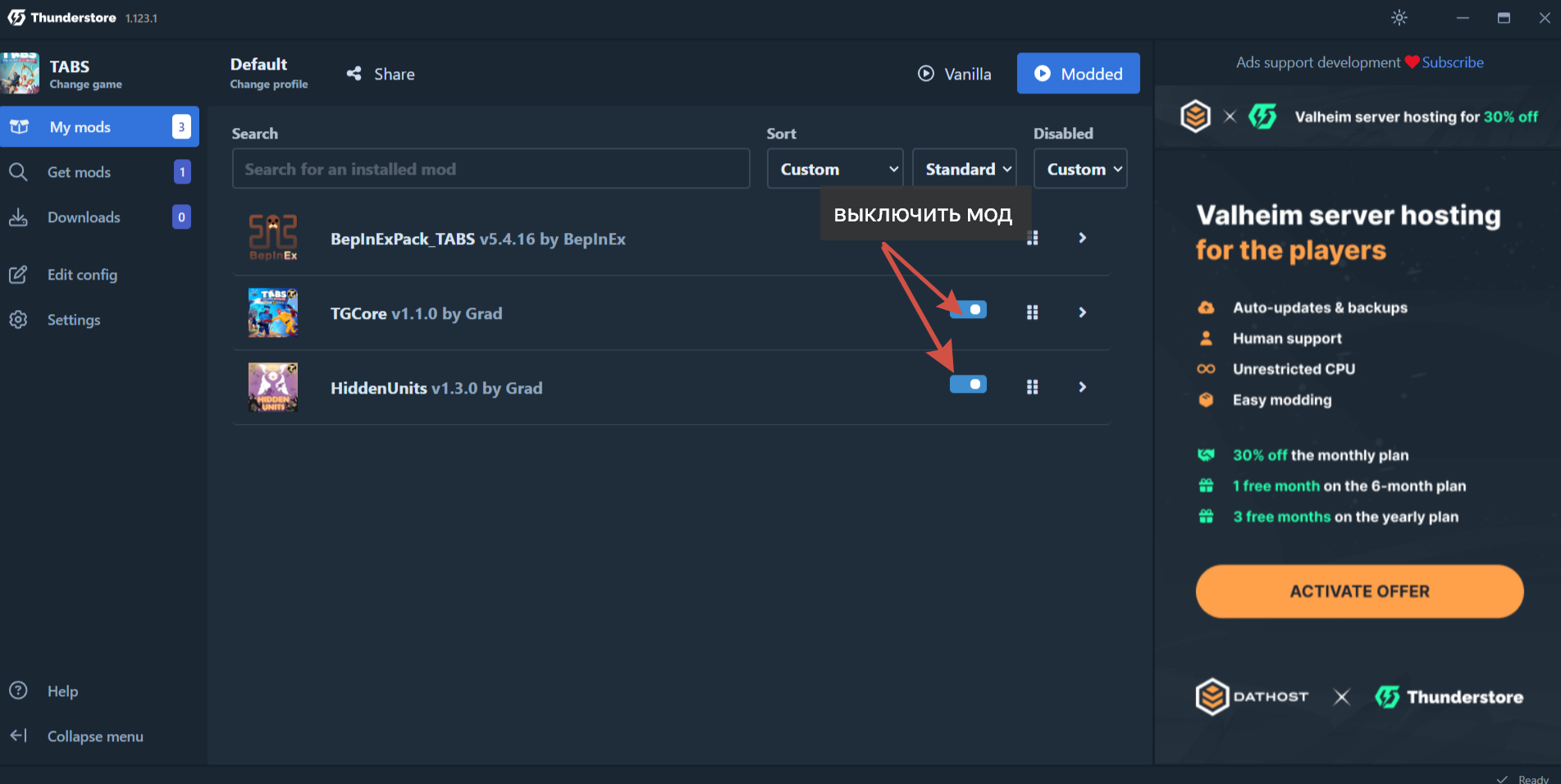Minimize the Thunderstore window
Image resolution: width=1561 pixels, height=784 pixels.
pyautogui.click(x=1463, y=17)
